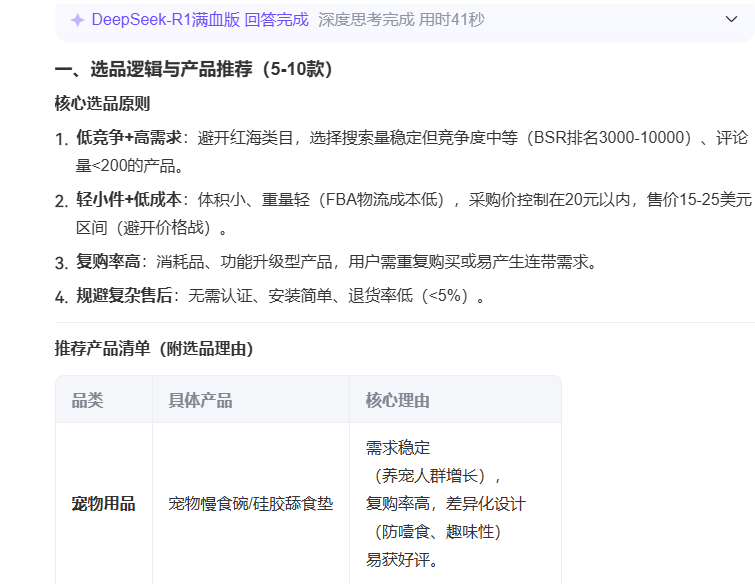This screenshot has height=584, width=755.
Task: Click the 品类 table column header
Action: click(87, 400)
